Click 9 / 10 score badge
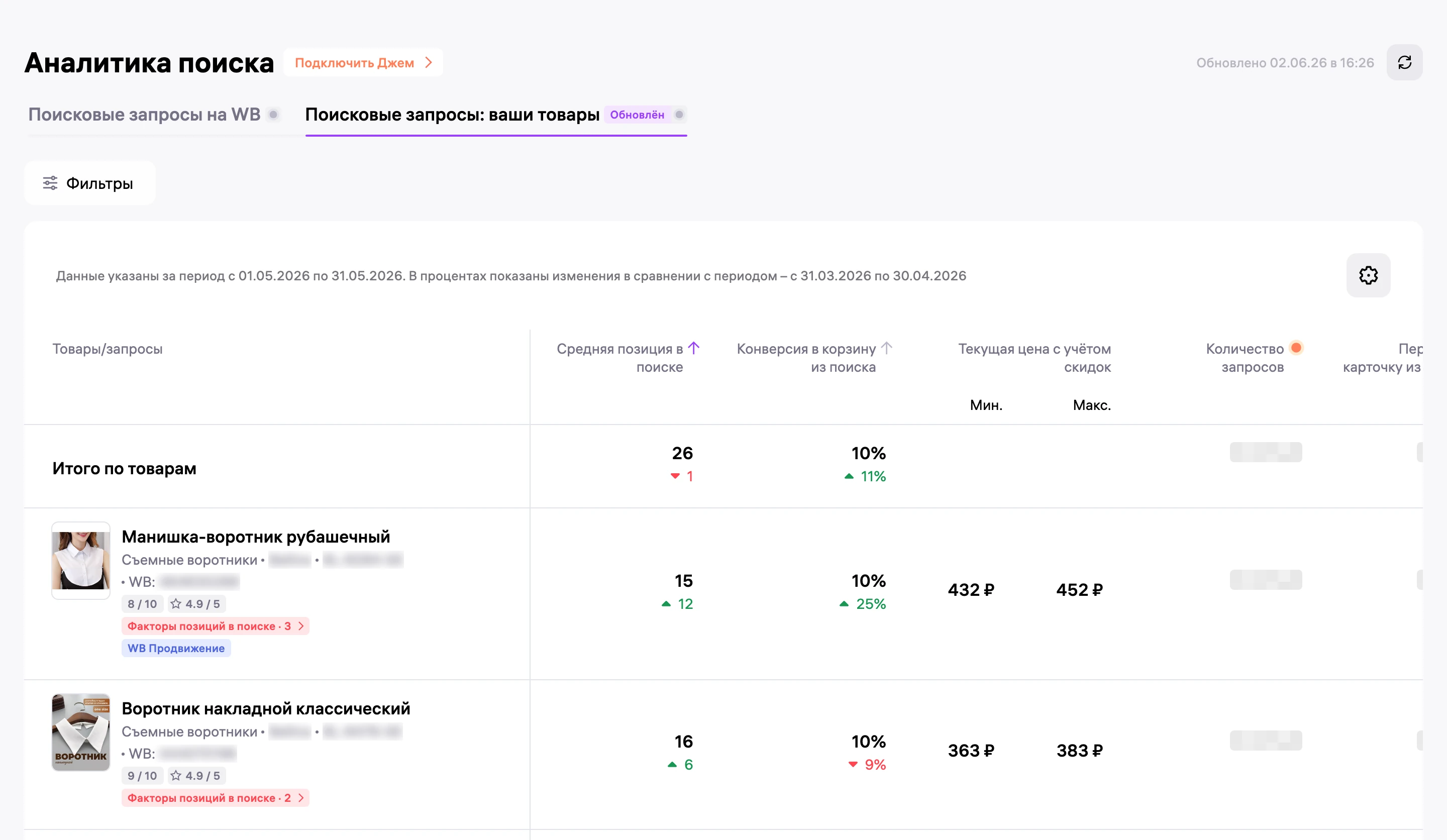The image size is (1447, 840). pos(142,776)
